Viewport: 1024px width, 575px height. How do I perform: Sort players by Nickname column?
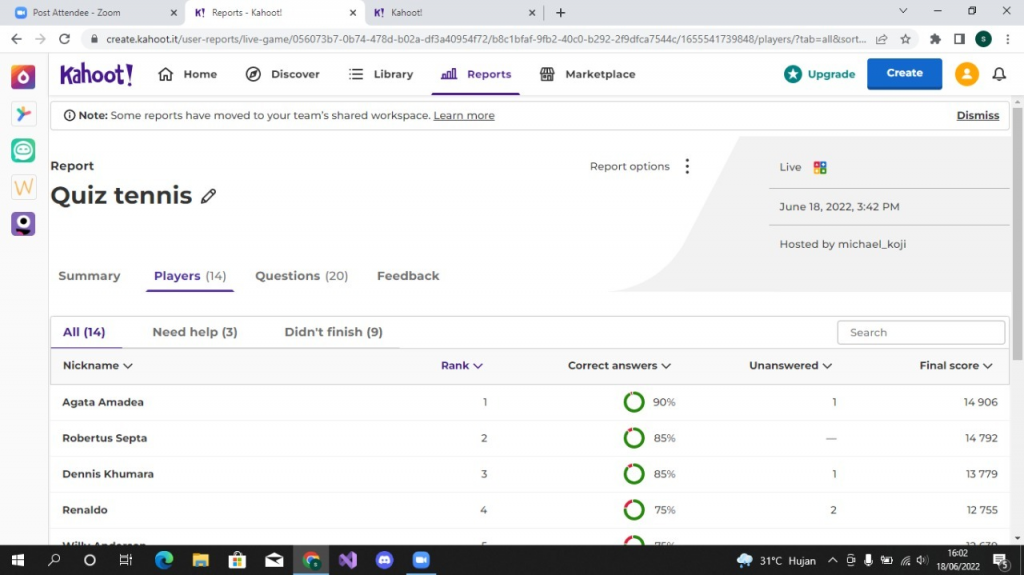coord(97,366)
